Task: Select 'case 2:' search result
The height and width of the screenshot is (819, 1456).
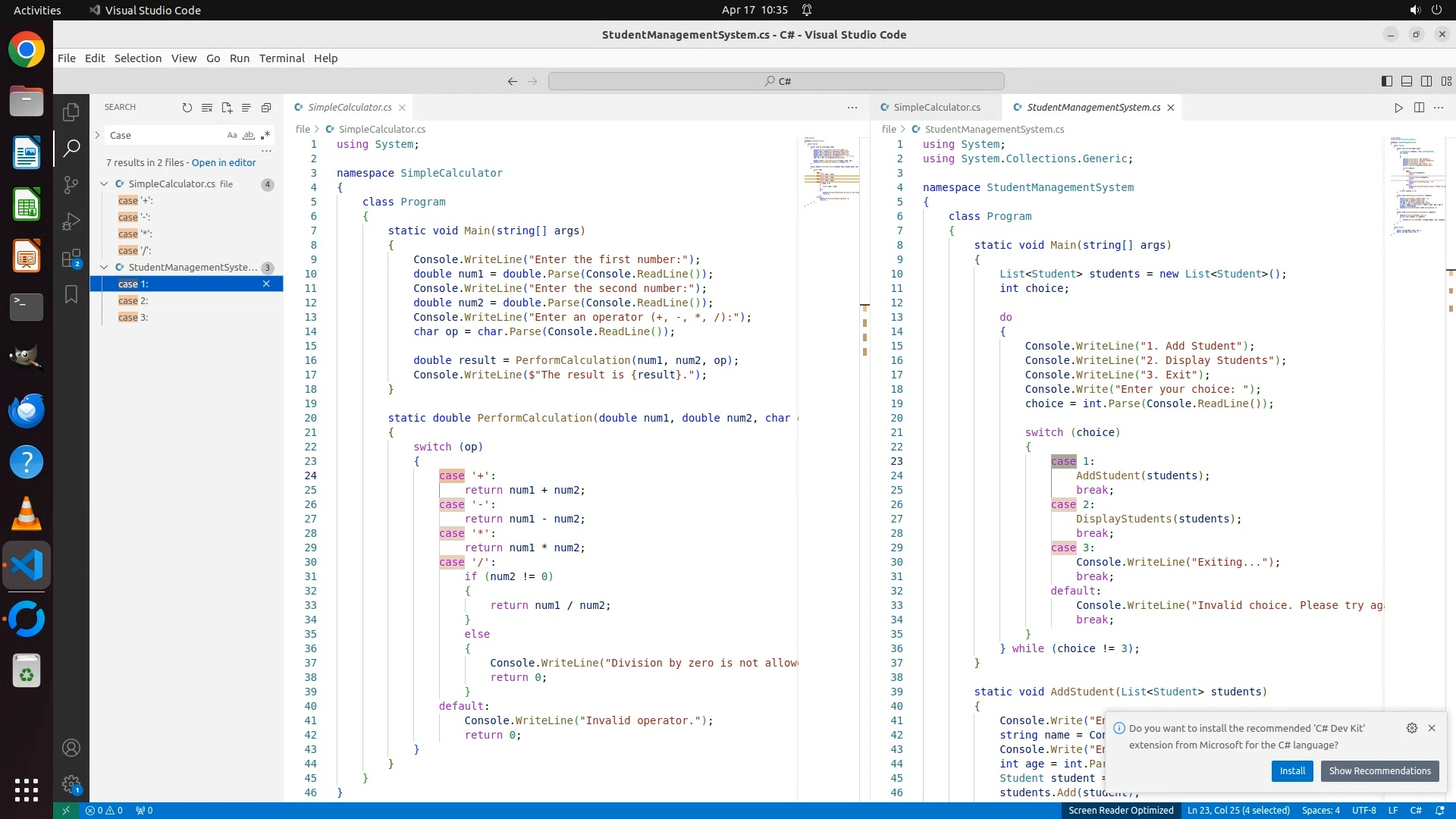Action: pyautogui.click(x=133, y=300)
